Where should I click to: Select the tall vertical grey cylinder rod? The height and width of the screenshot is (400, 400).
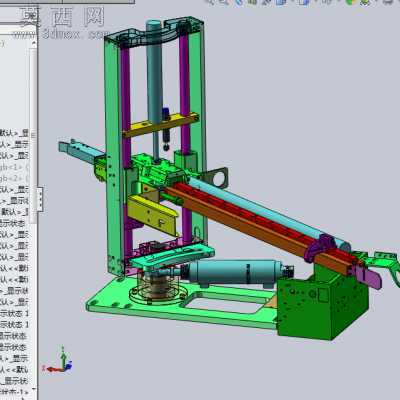pyautogui.click(x=155, y=72)
